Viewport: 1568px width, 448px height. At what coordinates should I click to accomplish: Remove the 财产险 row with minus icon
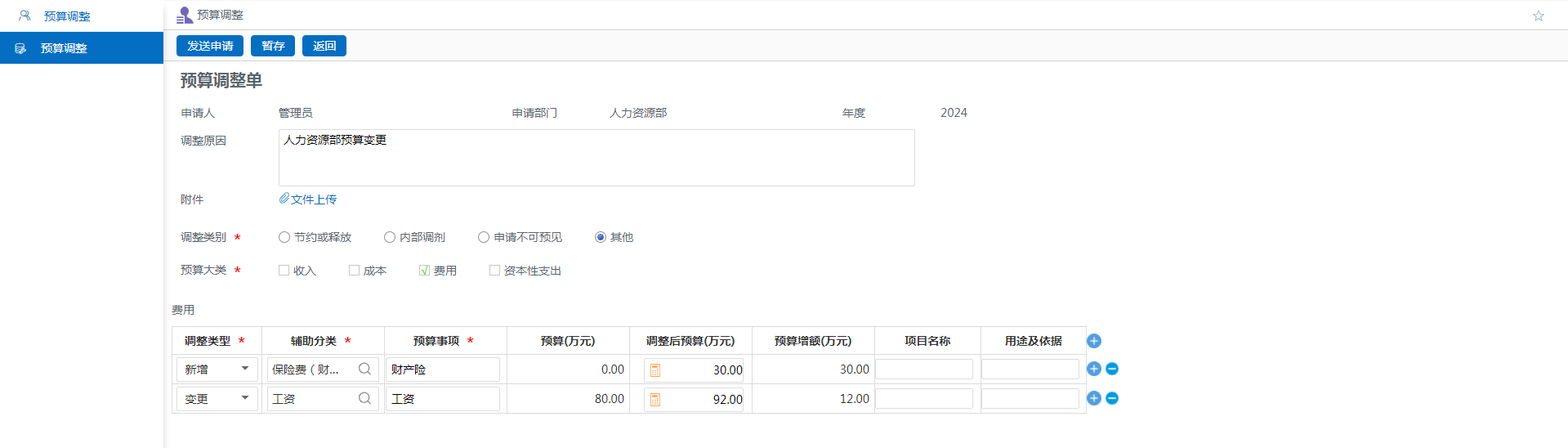[x=1112, y=369]
